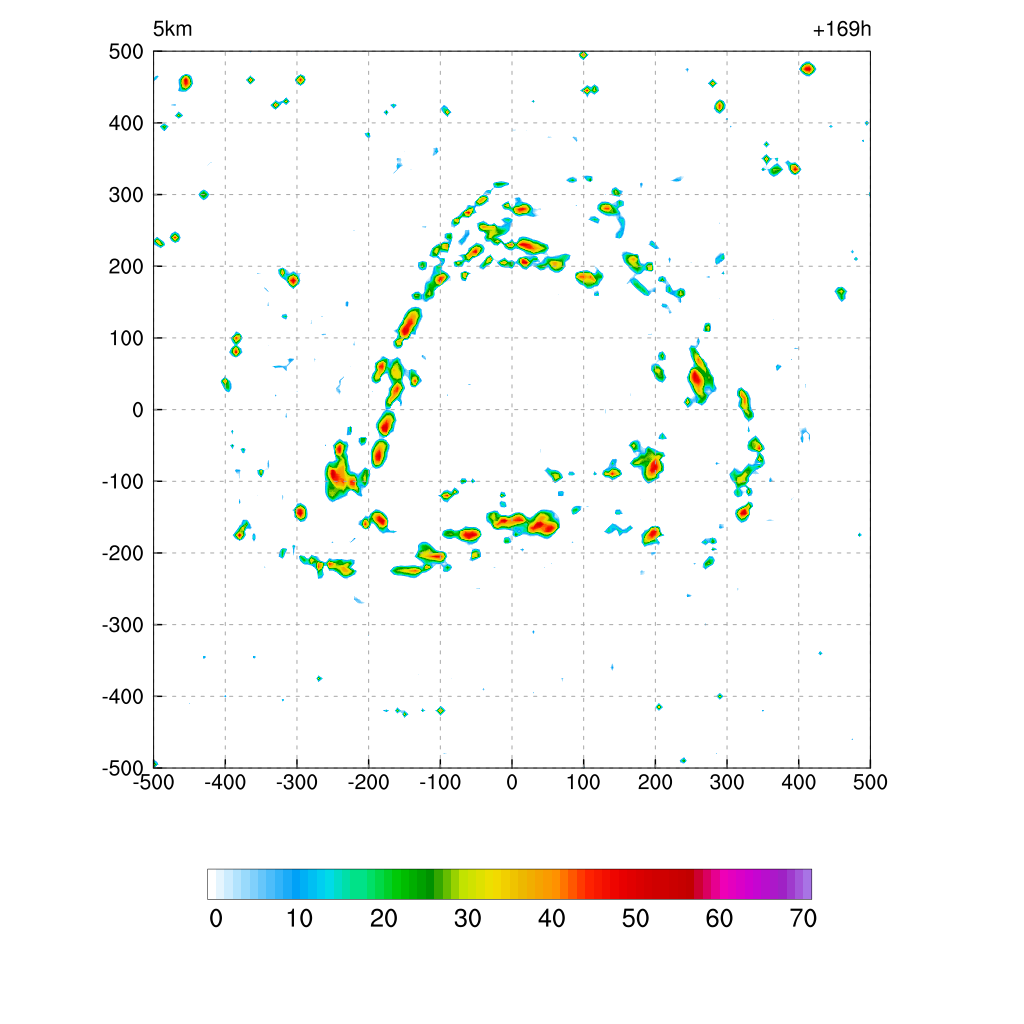
Task: Click the color scale label 10
Action: [x=300, y=919]
